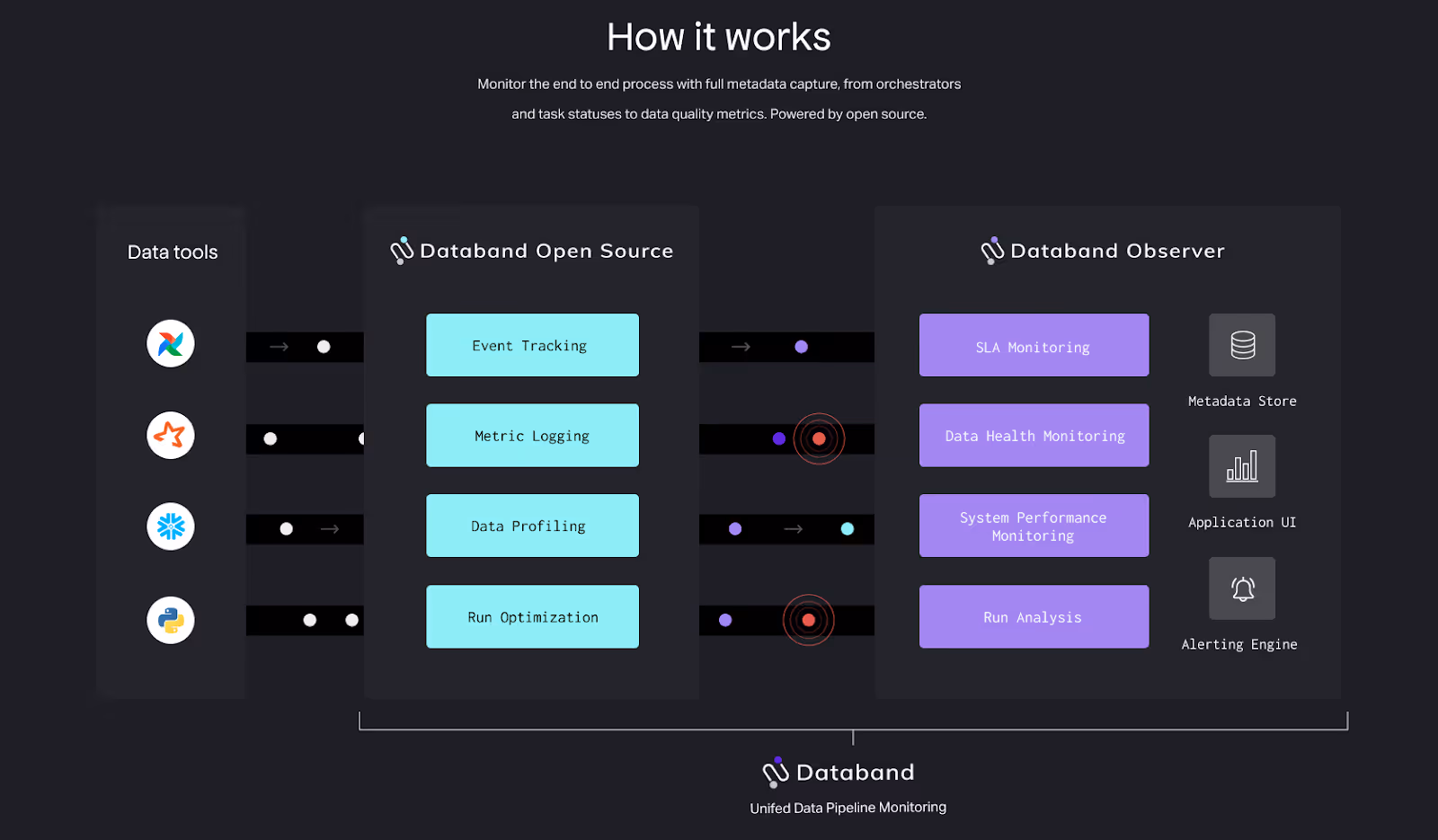The height and width of the screenshot is (840, 1438).
Task: Open the Data Health Monitoring box
Action: (1034, 435)
